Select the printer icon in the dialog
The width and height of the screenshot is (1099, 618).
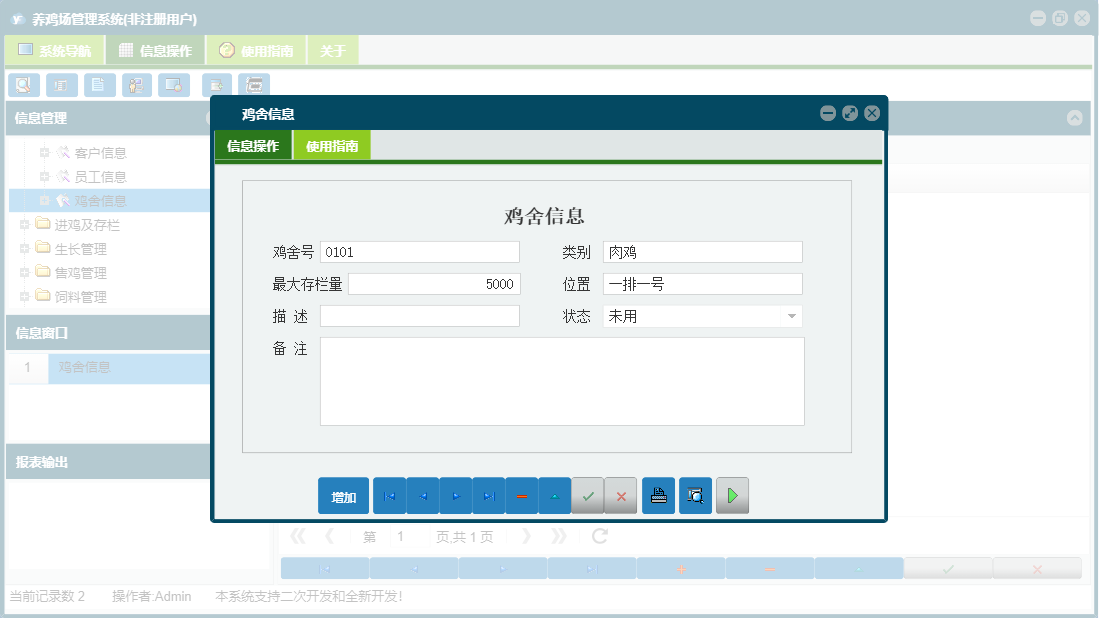tap(658, 495)
